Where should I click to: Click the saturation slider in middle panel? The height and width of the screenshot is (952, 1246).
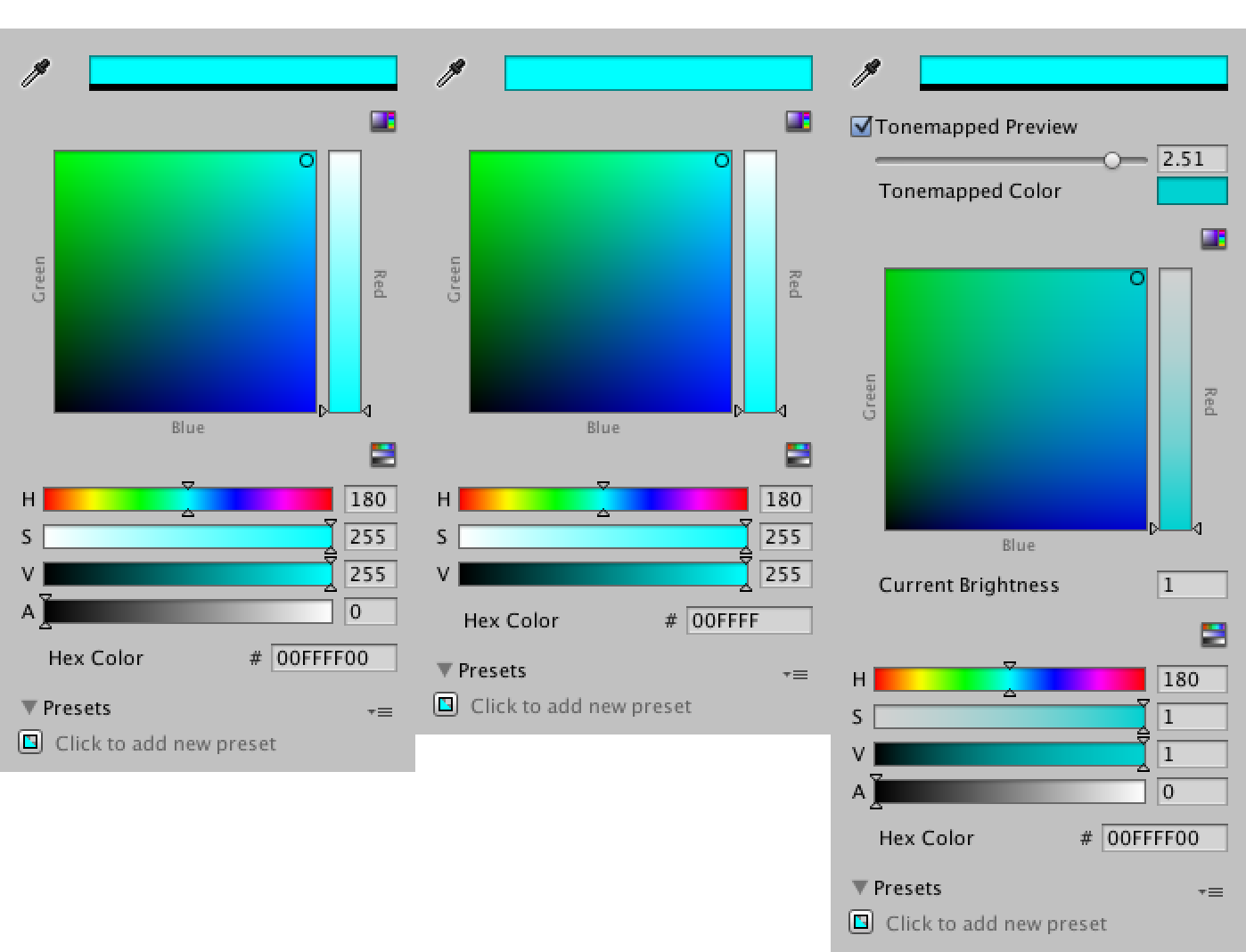pos(603,537)
